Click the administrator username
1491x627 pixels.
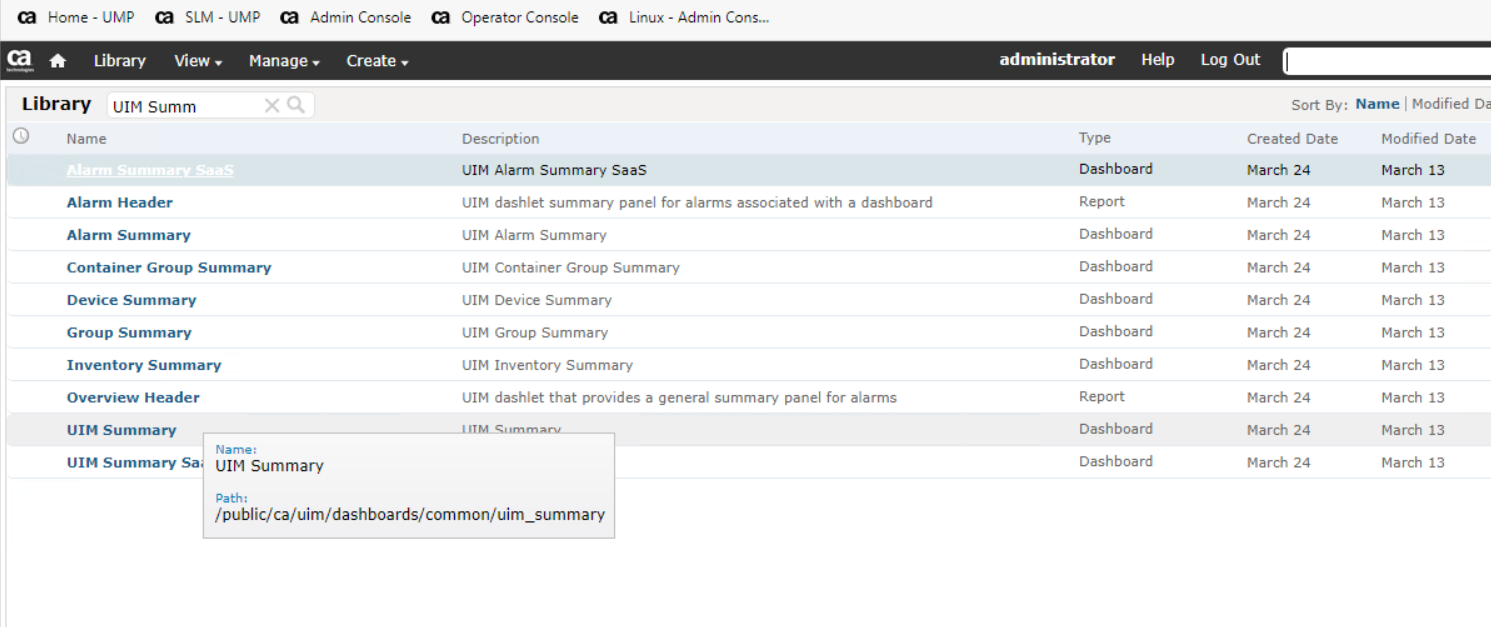click(x=1056, y=60)
